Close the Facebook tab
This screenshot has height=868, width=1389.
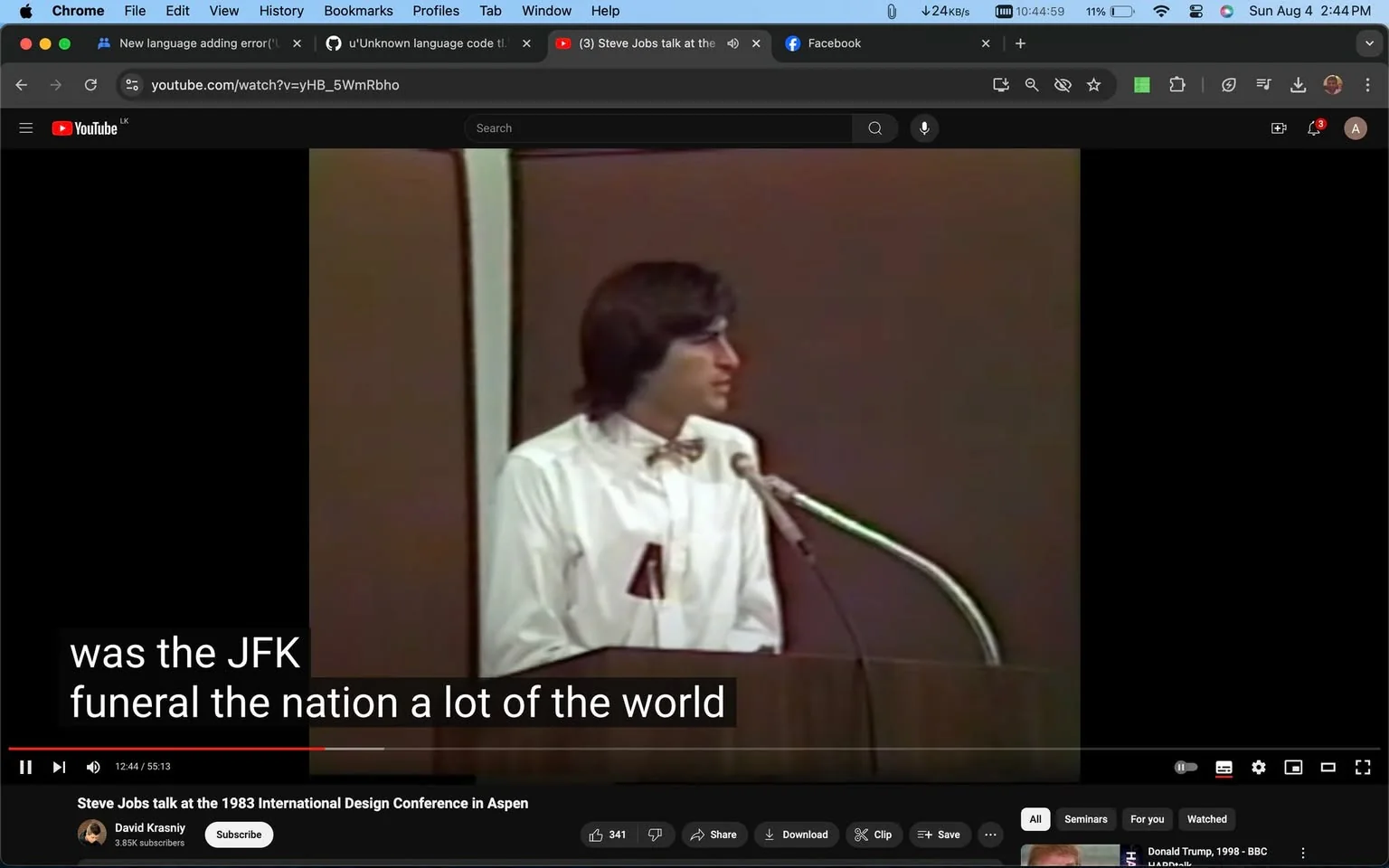pos(986,43)
